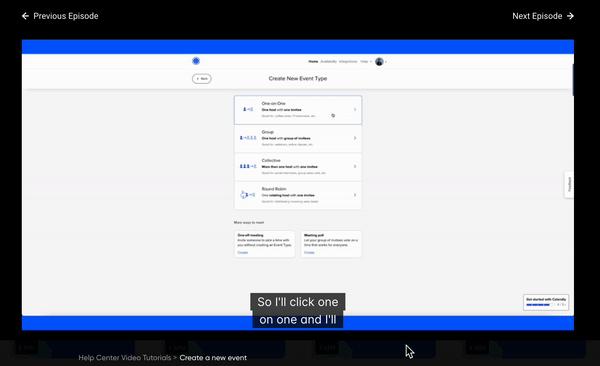
Task: Click the chevron on the Round Robin row
Action: click(355, 195)
